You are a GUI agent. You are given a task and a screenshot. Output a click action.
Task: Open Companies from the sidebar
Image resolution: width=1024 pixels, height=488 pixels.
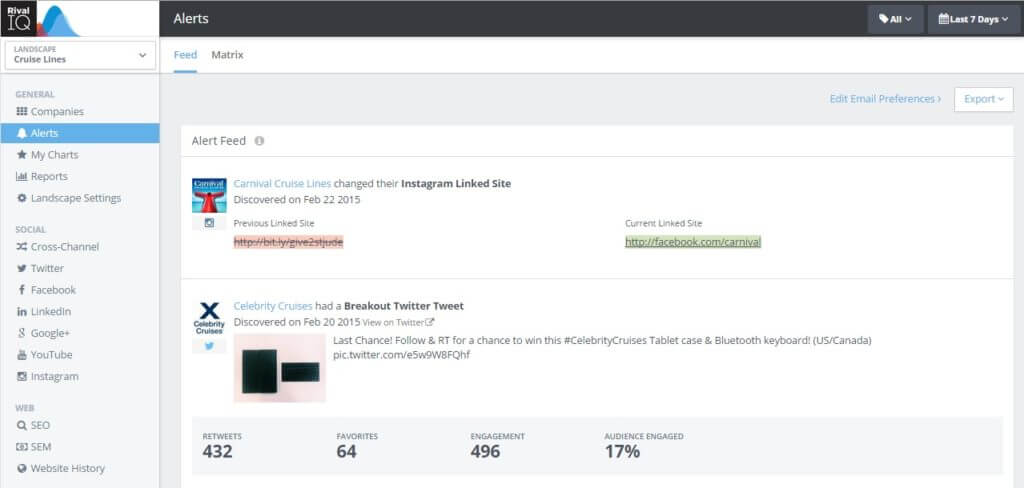click(56, 112)
